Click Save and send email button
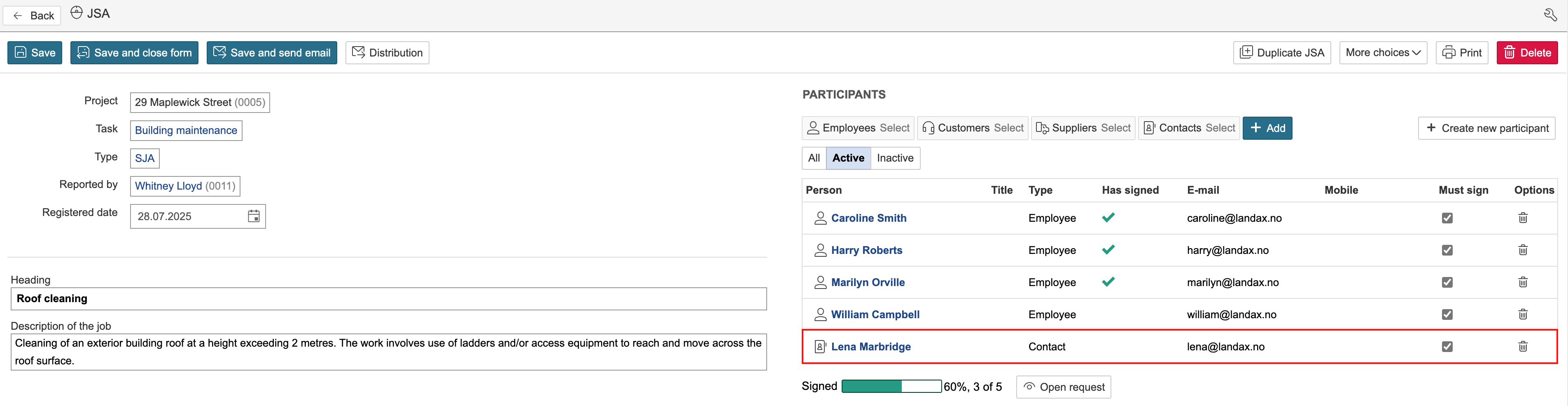This screenshot has width=1568, height=406. pos(271,53)
